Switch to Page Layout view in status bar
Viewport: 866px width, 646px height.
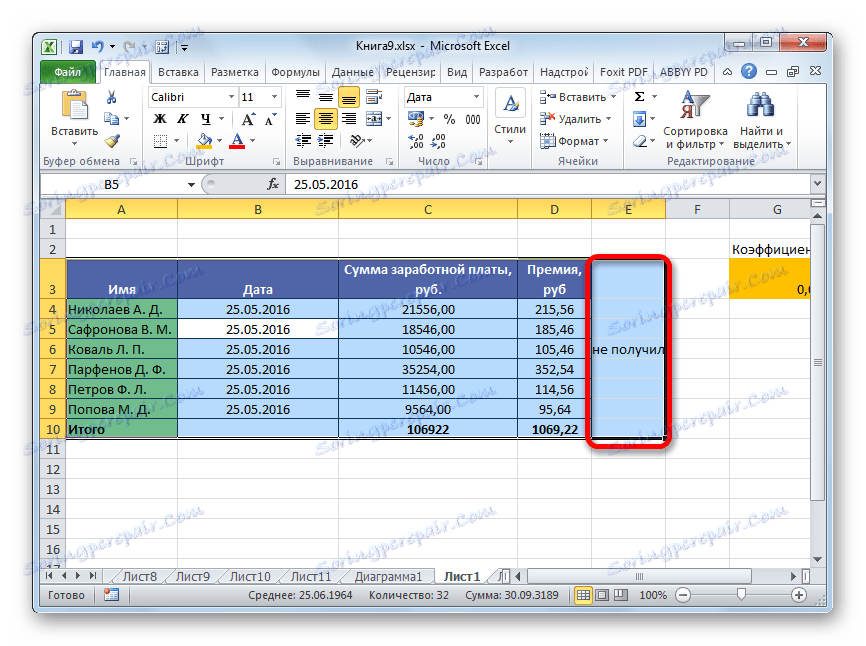point(602,595)
